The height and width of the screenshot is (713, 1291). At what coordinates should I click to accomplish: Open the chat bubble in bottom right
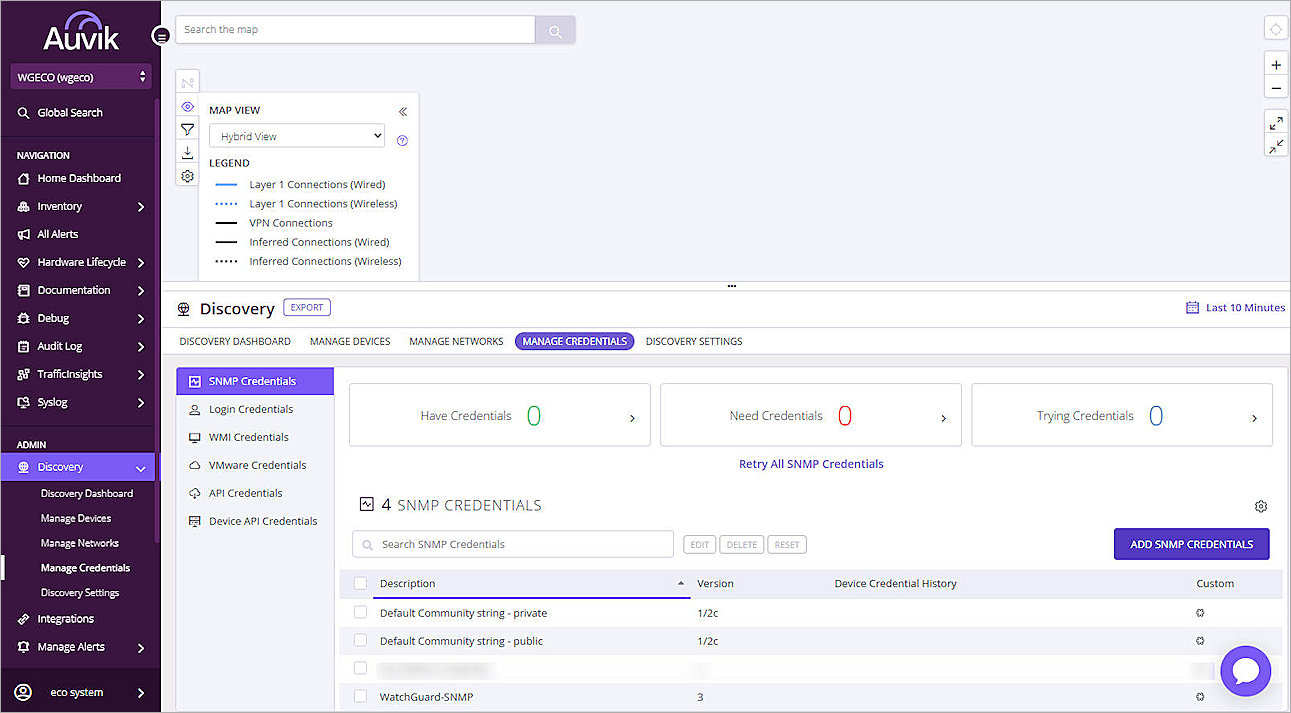tap(1245, 670)
